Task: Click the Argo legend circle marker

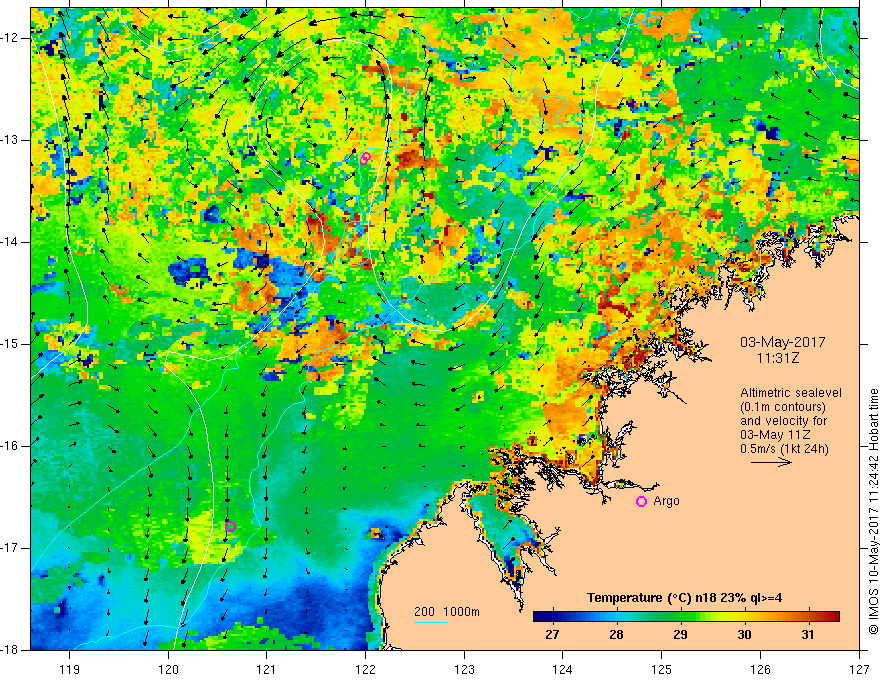Action: pyautogui.click(x=641, y=501)
